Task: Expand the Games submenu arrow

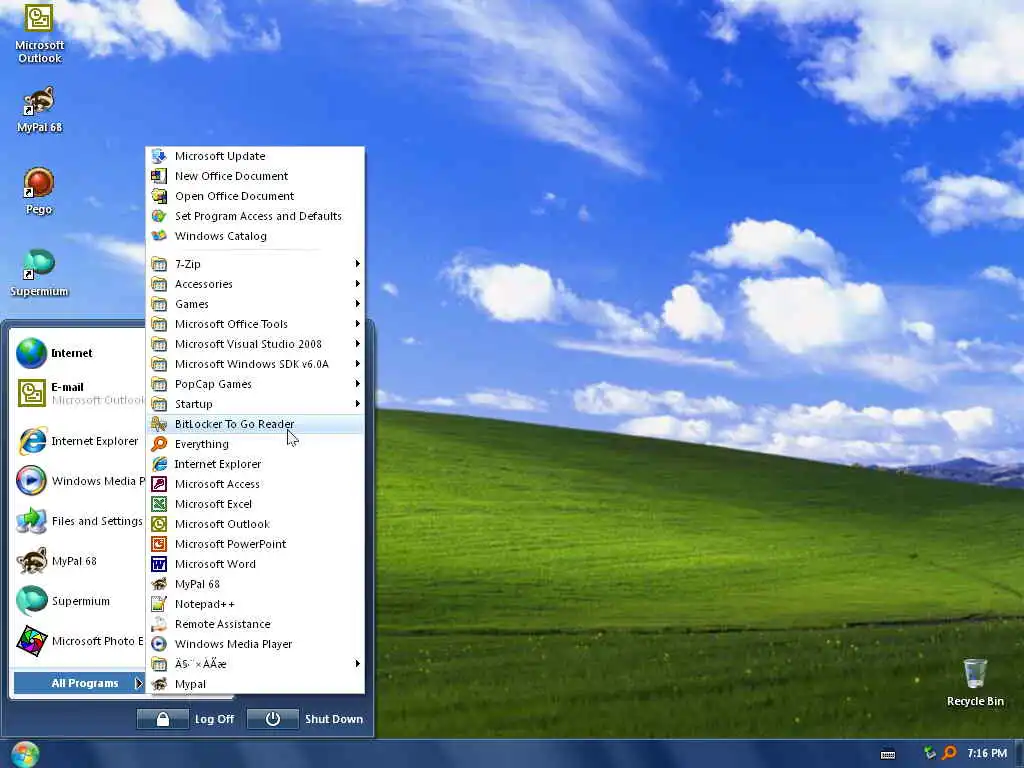Action: [357, 304]
